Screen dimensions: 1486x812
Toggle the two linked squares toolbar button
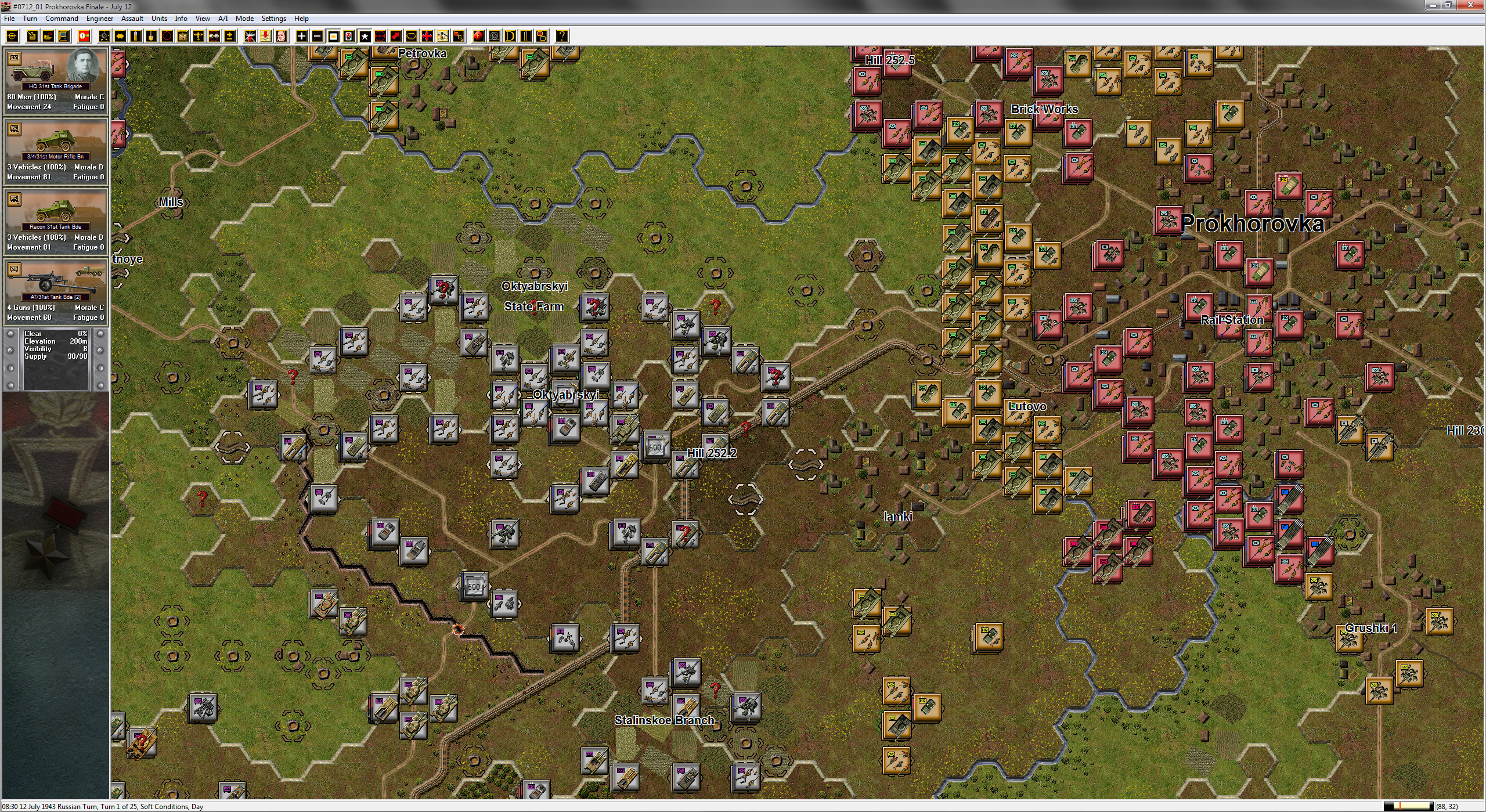click(x=458, y=36)
